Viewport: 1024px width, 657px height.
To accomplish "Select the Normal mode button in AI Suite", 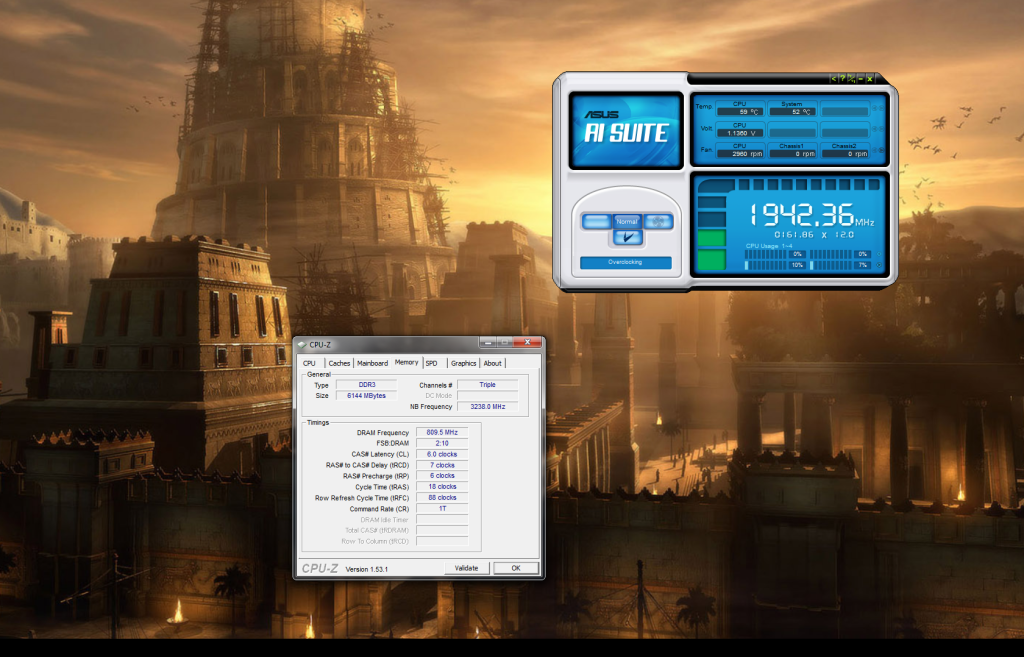I will (627, 221).
